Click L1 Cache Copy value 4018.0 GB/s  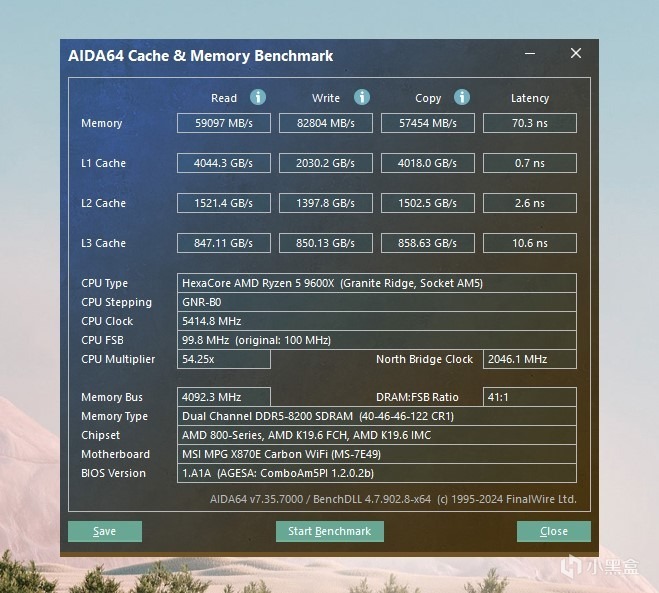click(428, 163)
